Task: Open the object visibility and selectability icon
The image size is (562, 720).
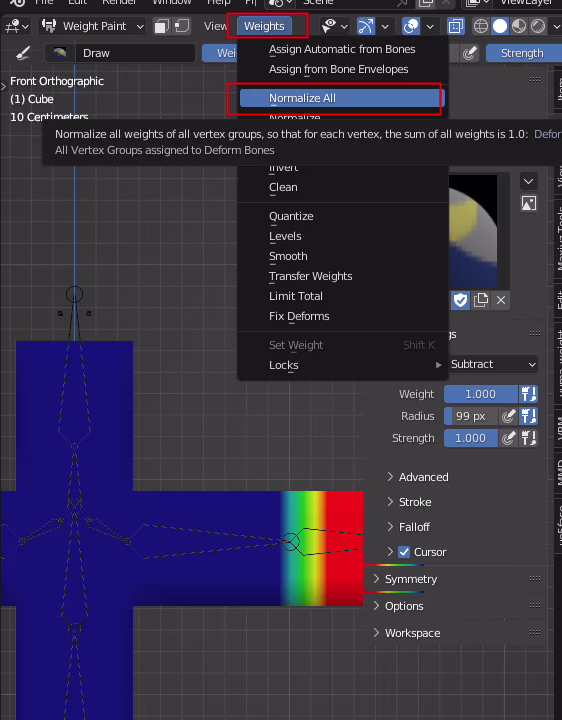Action: (333, 26)
